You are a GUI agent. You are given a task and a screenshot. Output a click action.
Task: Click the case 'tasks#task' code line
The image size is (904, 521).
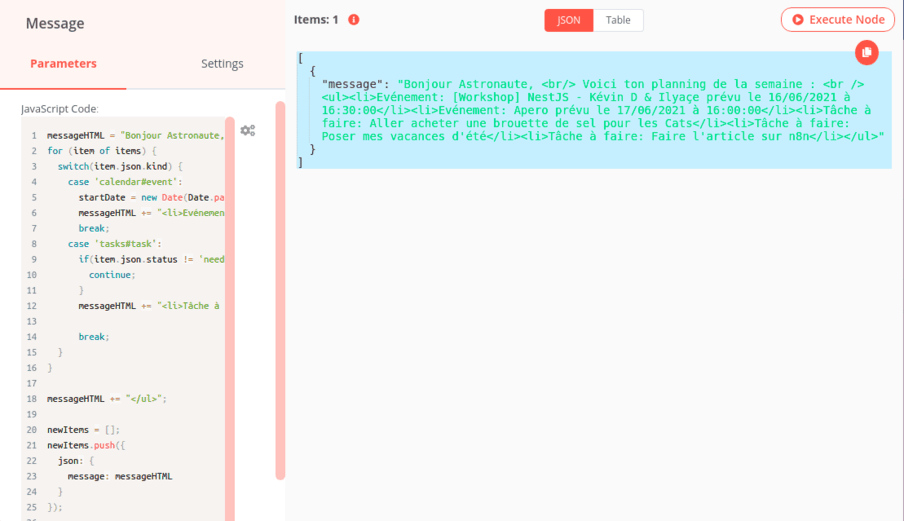pyautogui.click(x=114, y=244)
